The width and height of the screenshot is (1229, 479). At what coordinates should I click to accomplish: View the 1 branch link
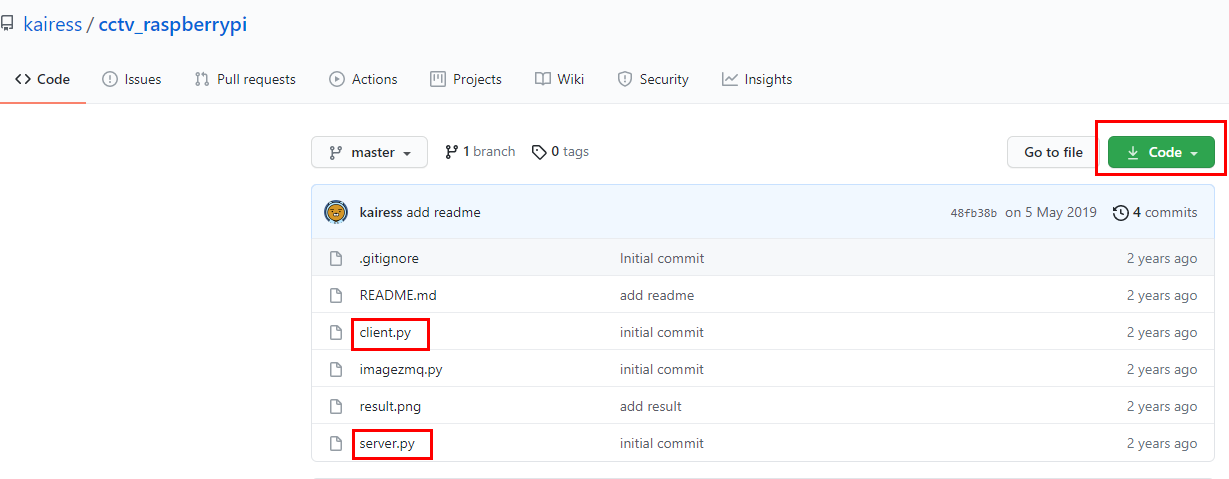[480, 152]
